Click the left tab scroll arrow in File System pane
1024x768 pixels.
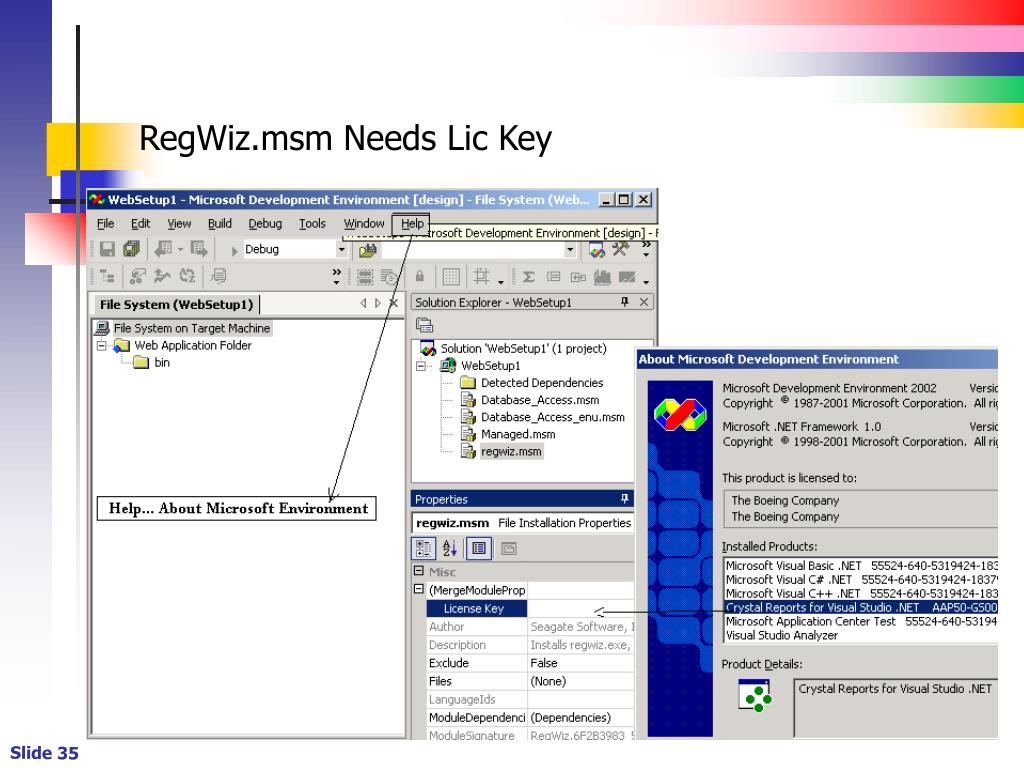364,304
